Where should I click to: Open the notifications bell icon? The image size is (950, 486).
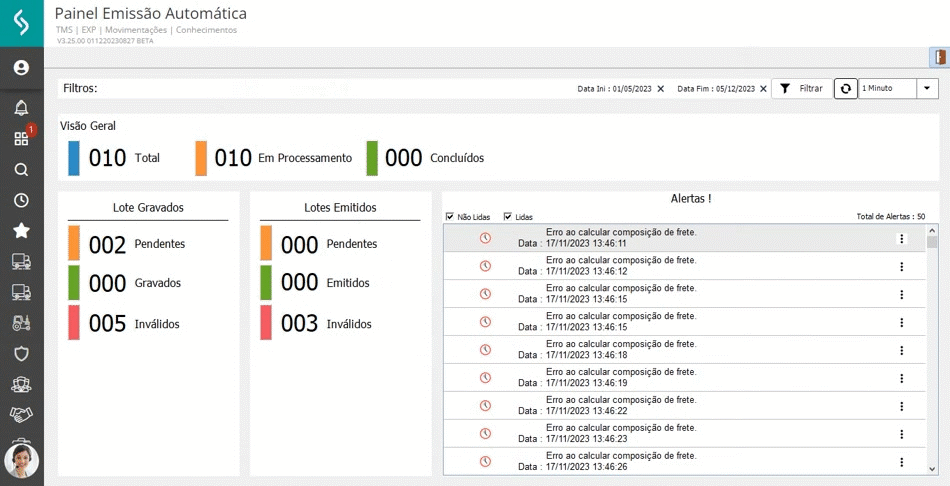pyautogui.click(x=21, y=108)
